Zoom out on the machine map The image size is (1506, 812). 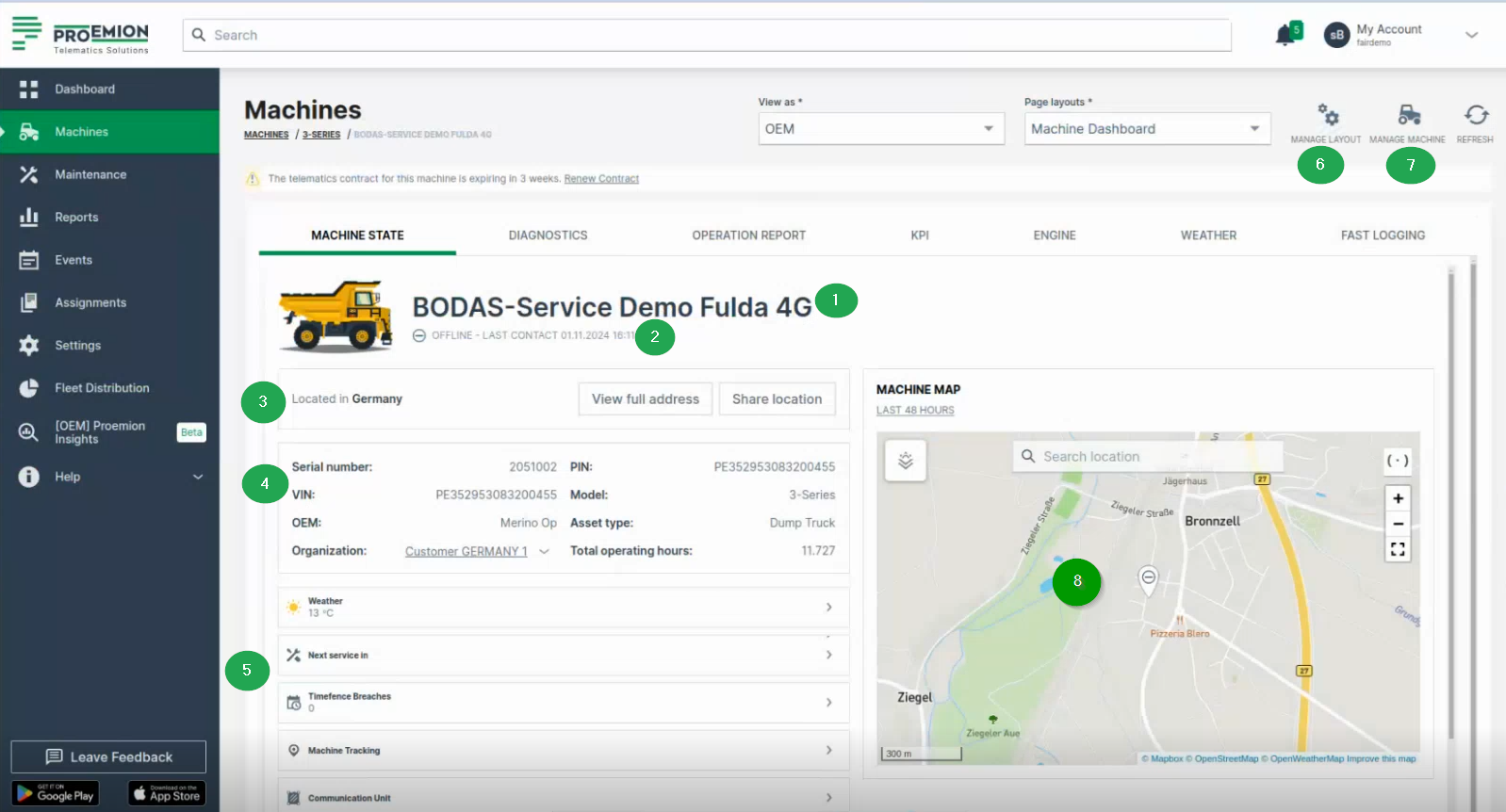(x=1398, y=524)
